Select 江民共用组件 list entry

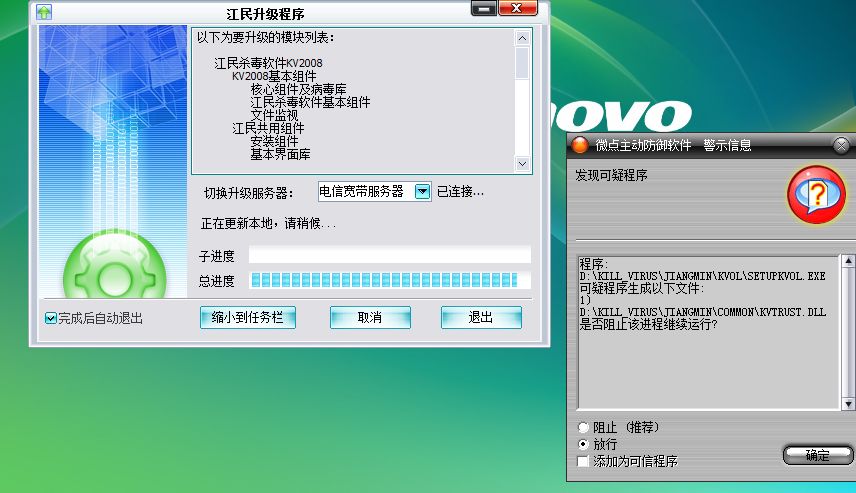point(268,129)
